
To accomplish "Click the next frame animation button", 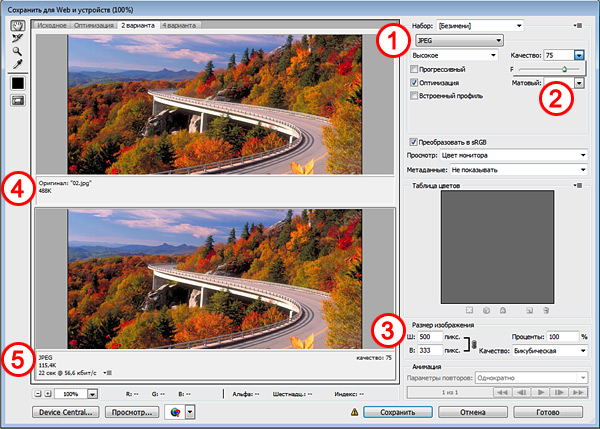I will click(x=559, y=392).
